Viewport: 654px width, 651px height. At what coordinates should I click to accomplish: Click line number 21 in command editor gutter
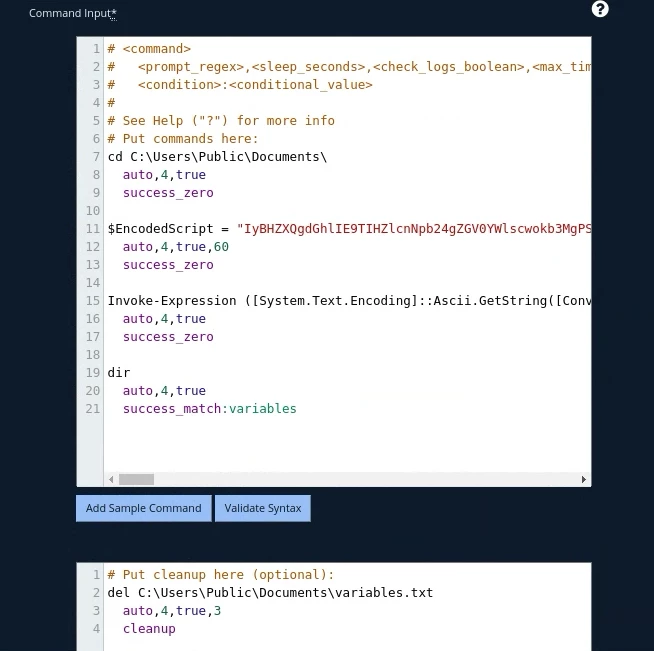pyautogui.click(x=93, y=409)
